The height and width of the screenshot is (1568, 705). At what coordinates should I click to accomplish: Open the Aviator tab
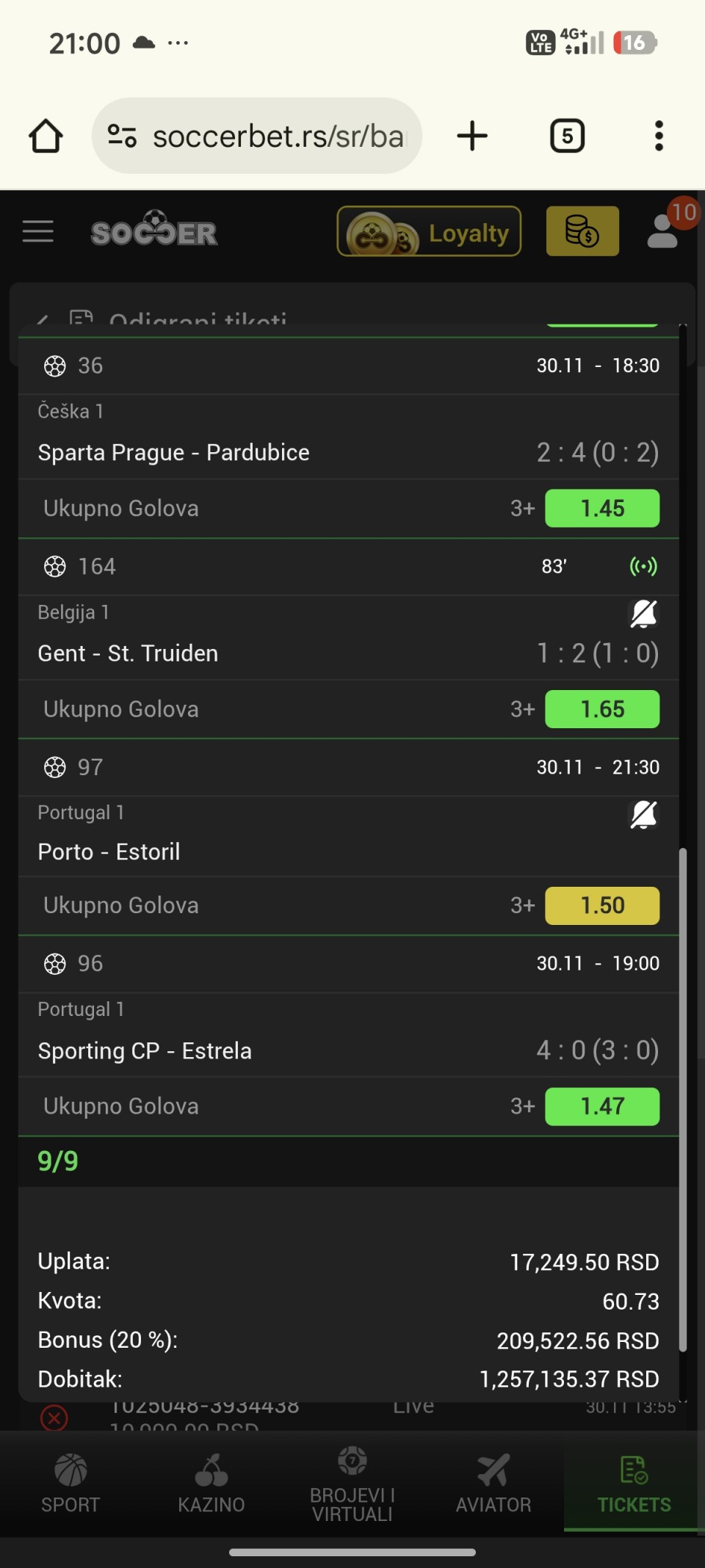tap(493, 1483)
